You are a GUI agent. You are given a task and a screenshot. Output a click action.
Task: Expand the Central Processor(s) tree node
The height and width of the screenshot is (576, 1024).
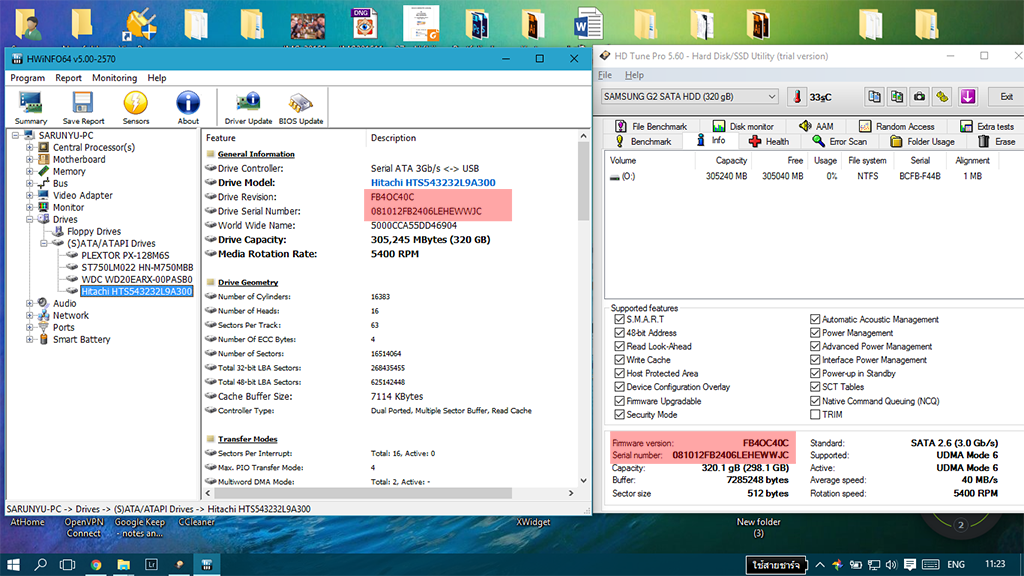tap(29, 148)
